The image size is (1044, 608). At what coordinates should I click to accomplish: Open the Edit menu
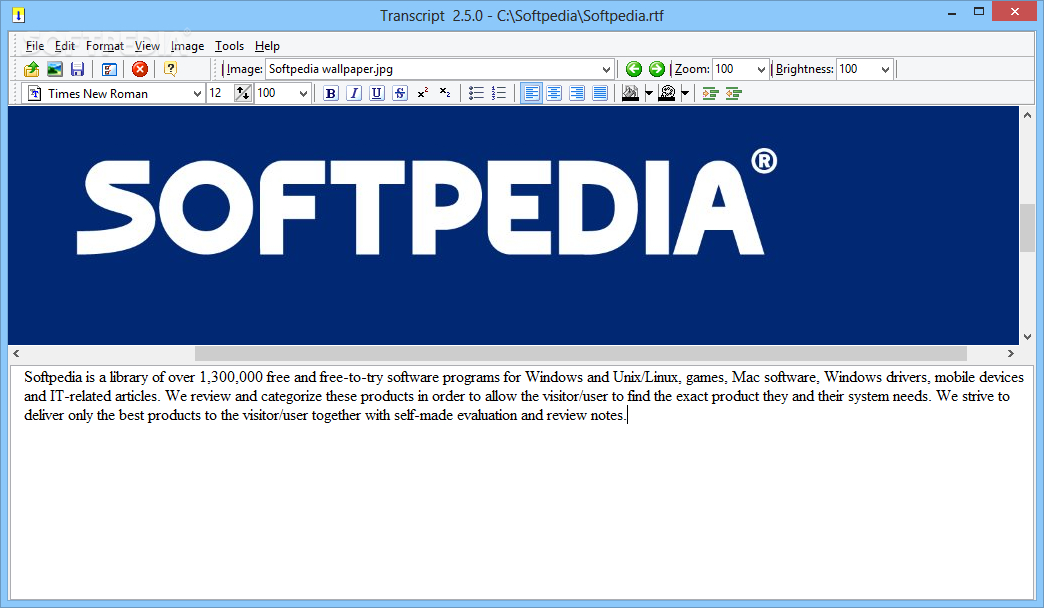[x=65, y=45]
